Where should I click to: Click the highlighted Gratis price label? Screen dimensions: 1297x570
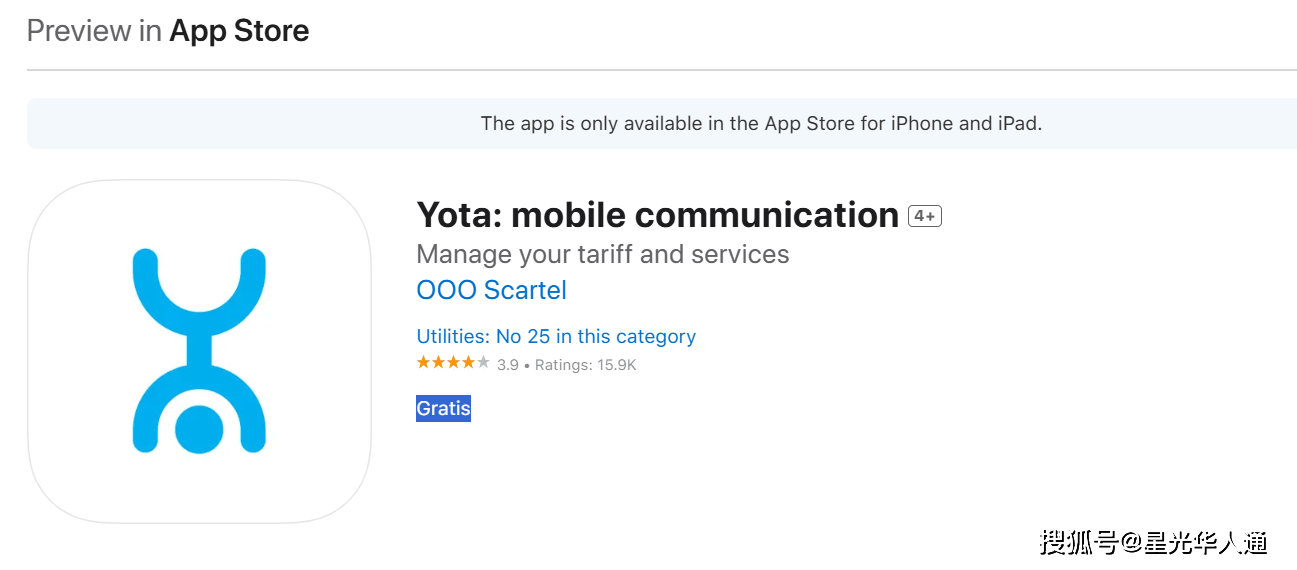(443, 408)
